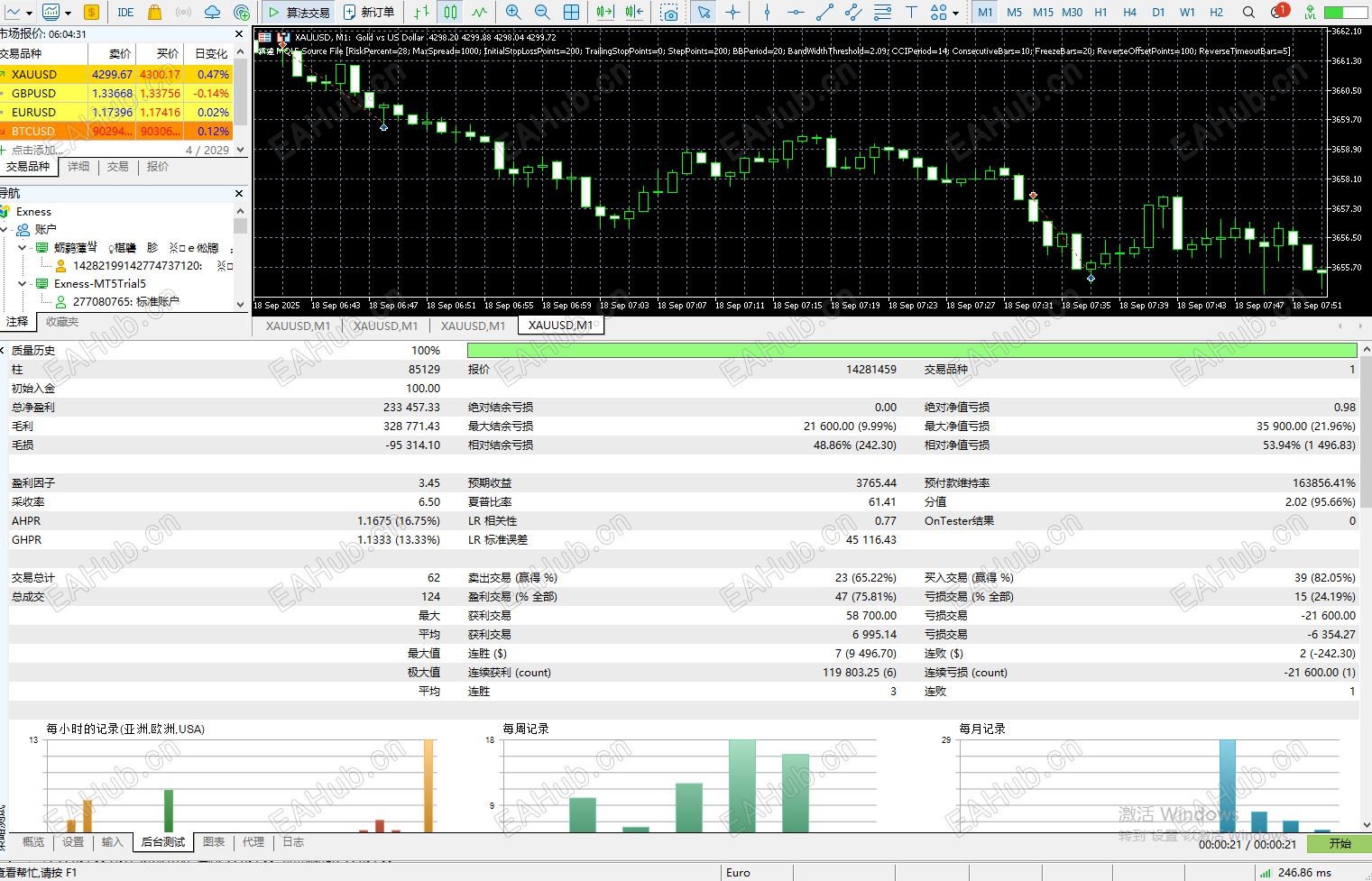The height and width of the screenshot is (881, 1372).
Task: Switch to the 图表 chart tab
Action: point(214,842)
